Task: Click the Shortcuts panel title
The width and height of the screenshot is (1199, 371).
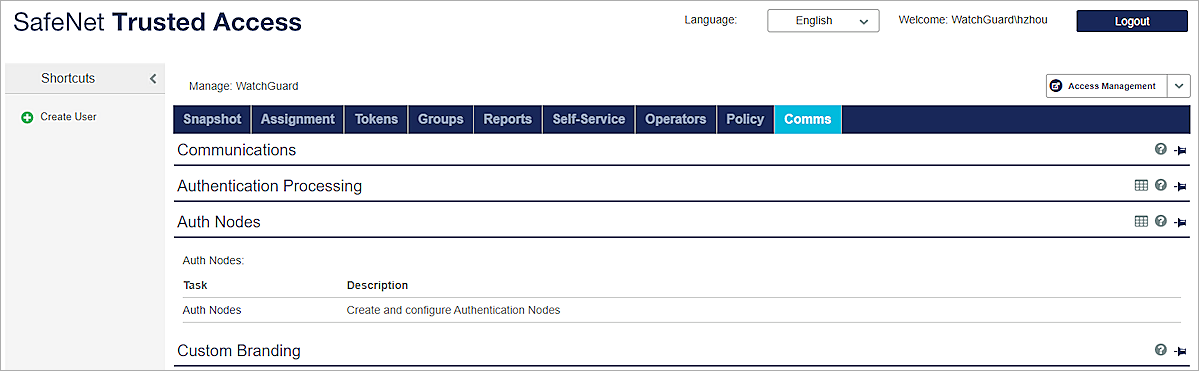Action: pyautogui.click(x=68, y=78)
